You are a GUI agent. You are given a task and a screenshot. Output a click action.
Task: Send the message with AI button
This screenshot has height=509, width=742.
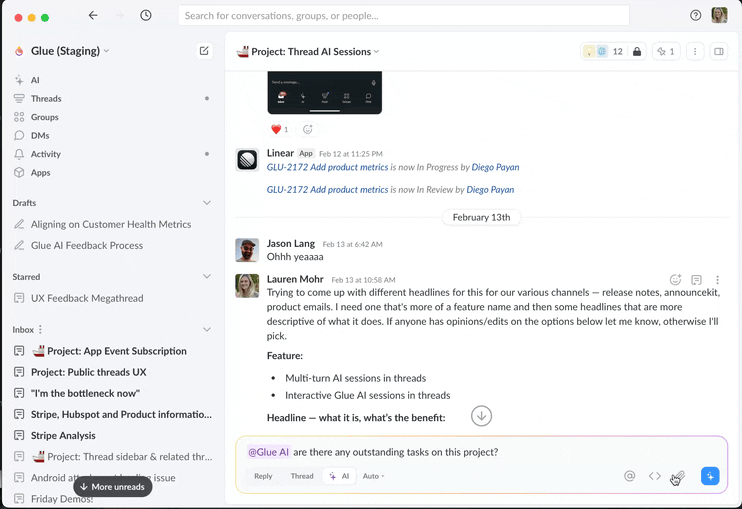point(710,476)
